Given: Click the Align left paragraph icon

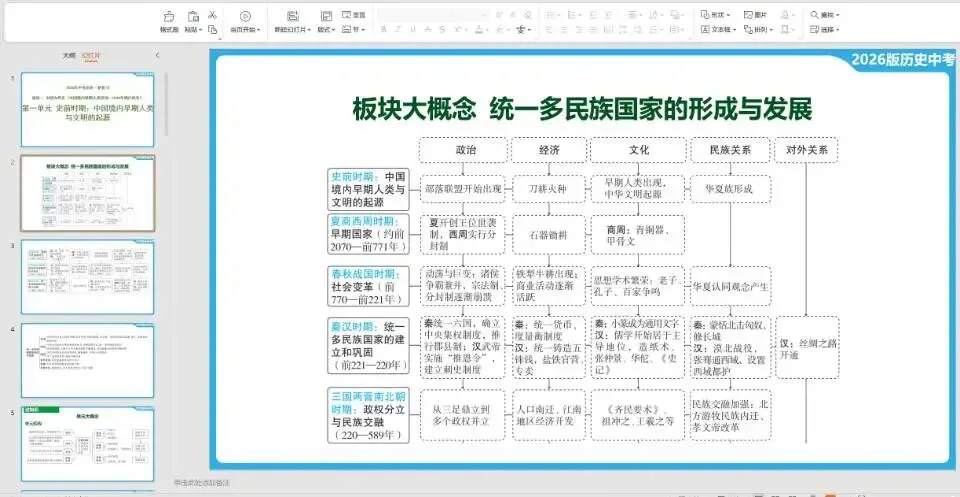Looking at the screenshot, I should [x=549, y=29].
